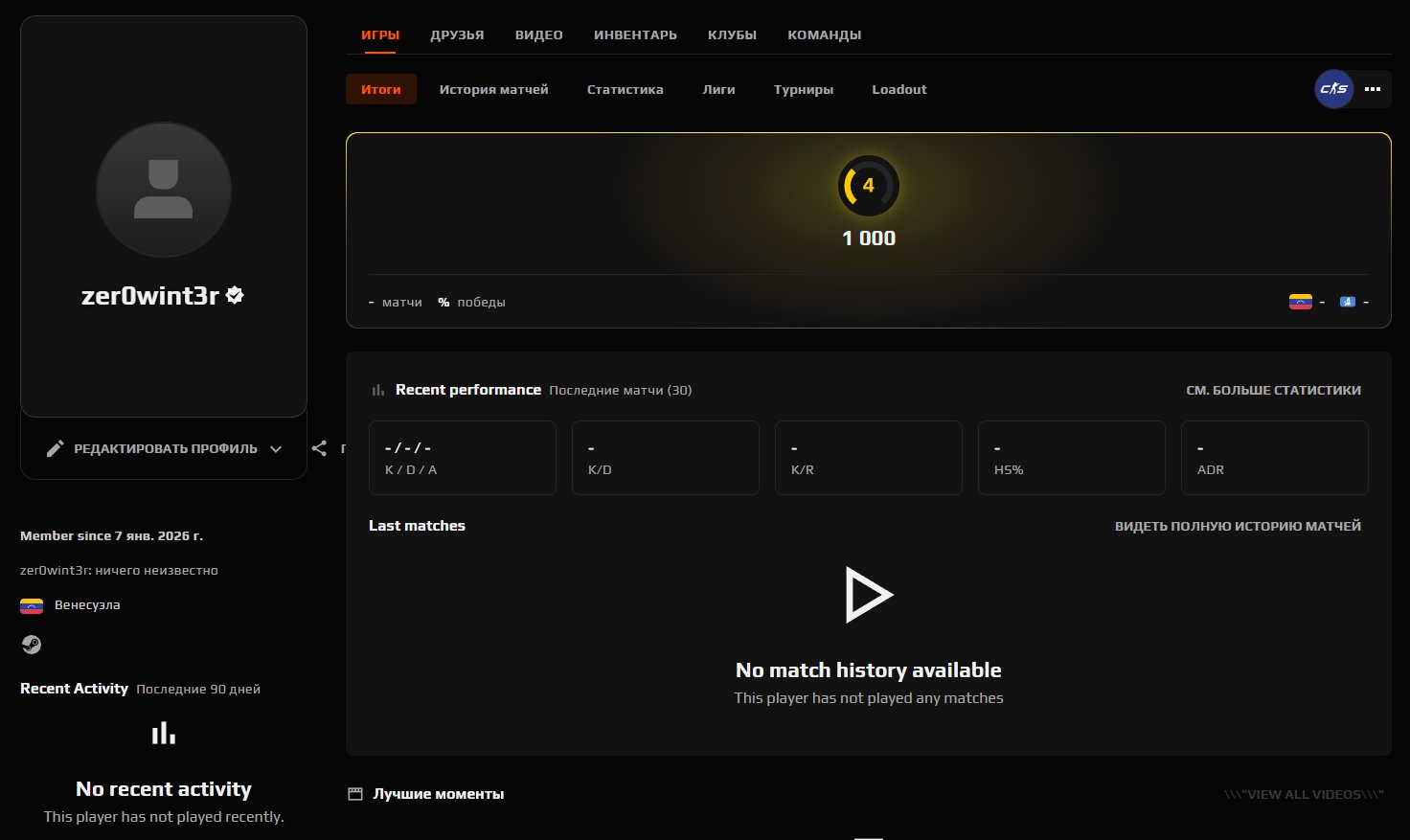Switch to the Loadout sub-tab
Viewport: 1410px width, 840px height.
[x=898, y=89]
